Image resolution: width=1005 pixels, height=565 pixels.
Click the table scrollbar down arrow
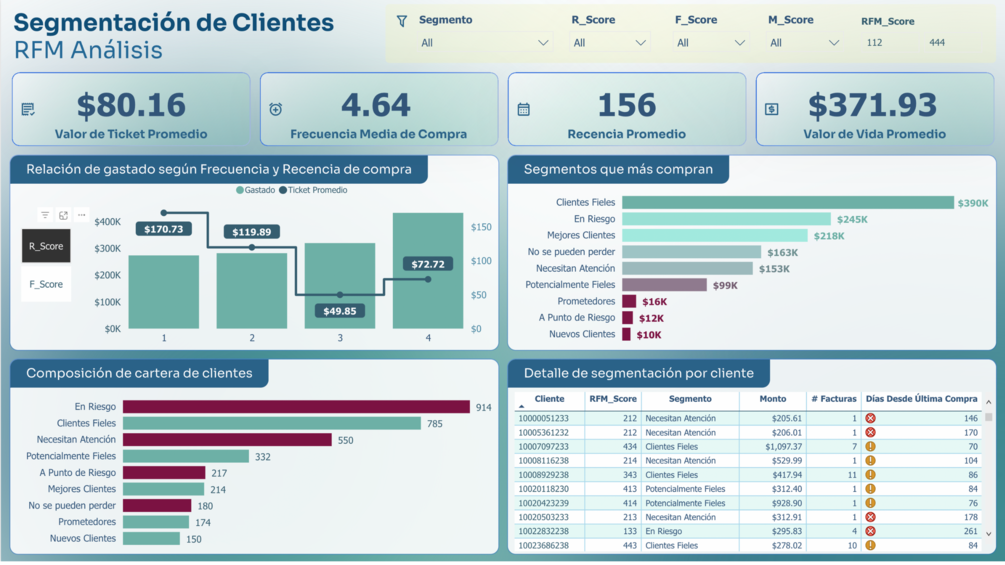click(988, 534)
